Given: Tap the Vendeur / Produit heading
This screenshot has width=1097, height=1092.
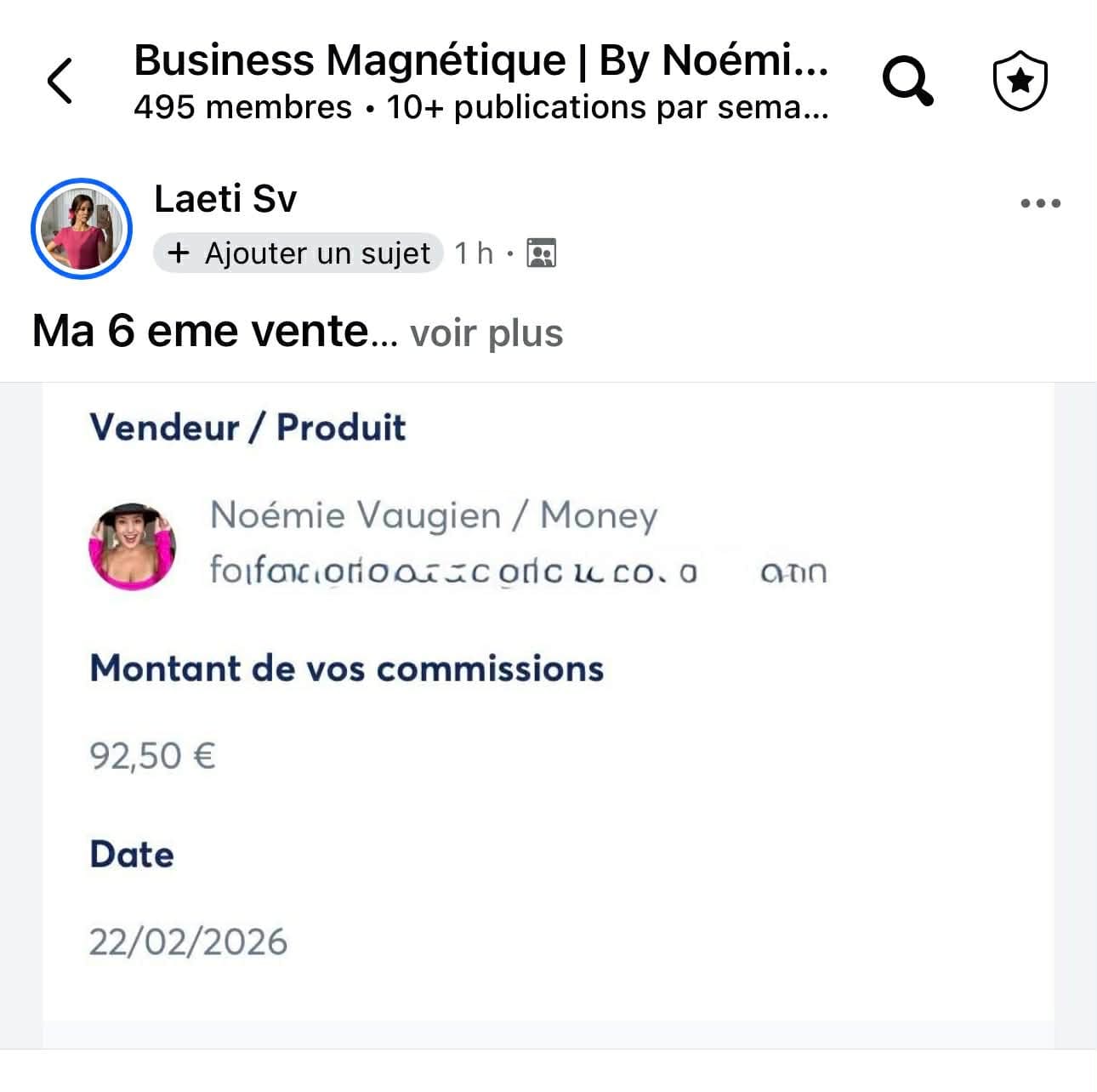Looking at the screenshot, I should [247, 427].
